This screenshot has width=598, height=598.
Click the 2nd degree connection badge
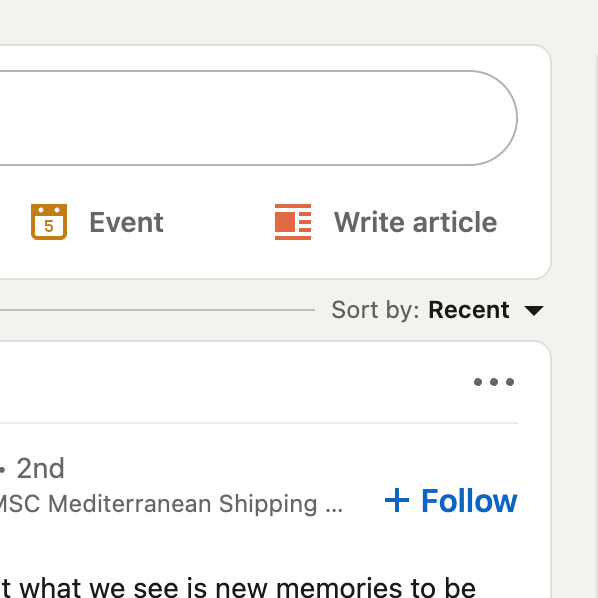pyautogui.click(x=40, y=468)
